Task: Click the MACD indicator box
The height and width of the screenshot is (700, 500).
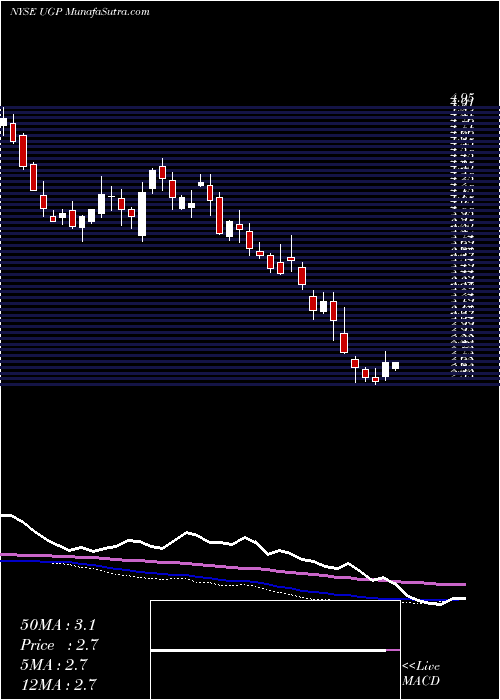Action: tap(275, 650)
